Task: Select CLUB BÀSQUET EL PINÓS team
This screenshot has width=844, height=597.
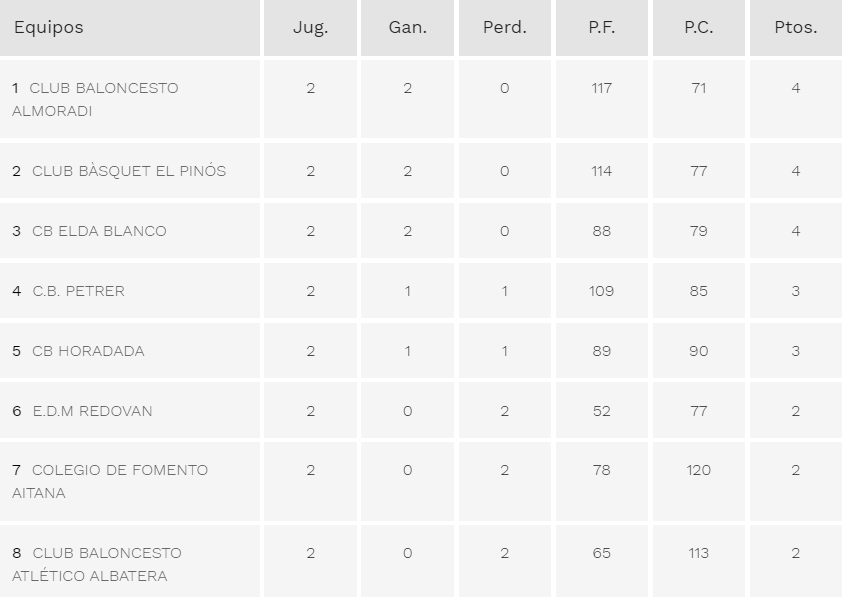Action: tap(129, 171)
